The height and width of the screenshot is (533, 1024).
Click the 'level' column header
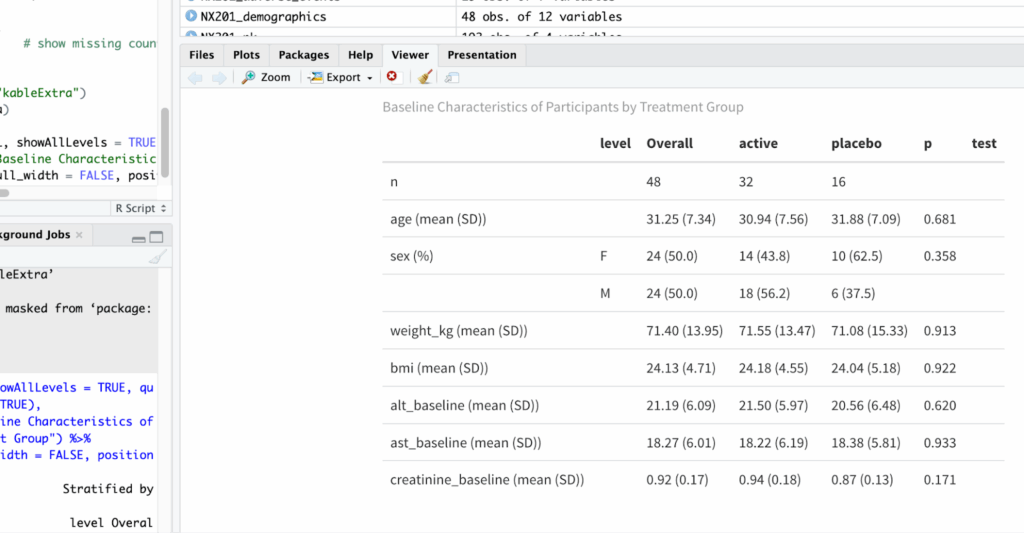pyautogui.click(x=615, y=144)
